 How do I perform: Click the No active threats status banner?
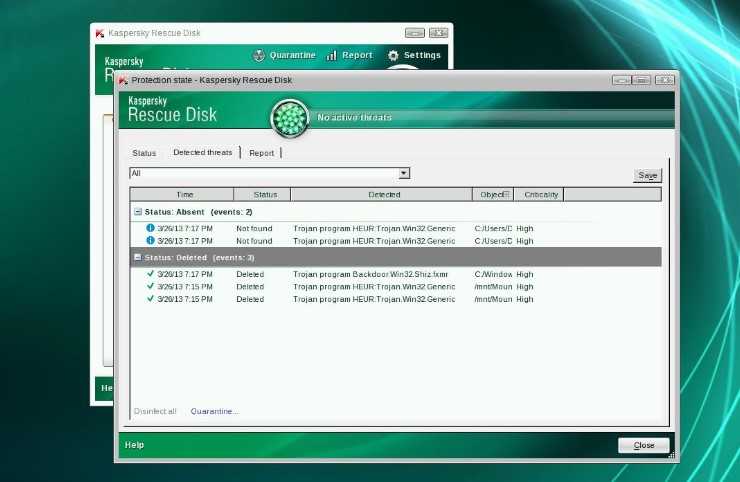click(x=354, y=117)
